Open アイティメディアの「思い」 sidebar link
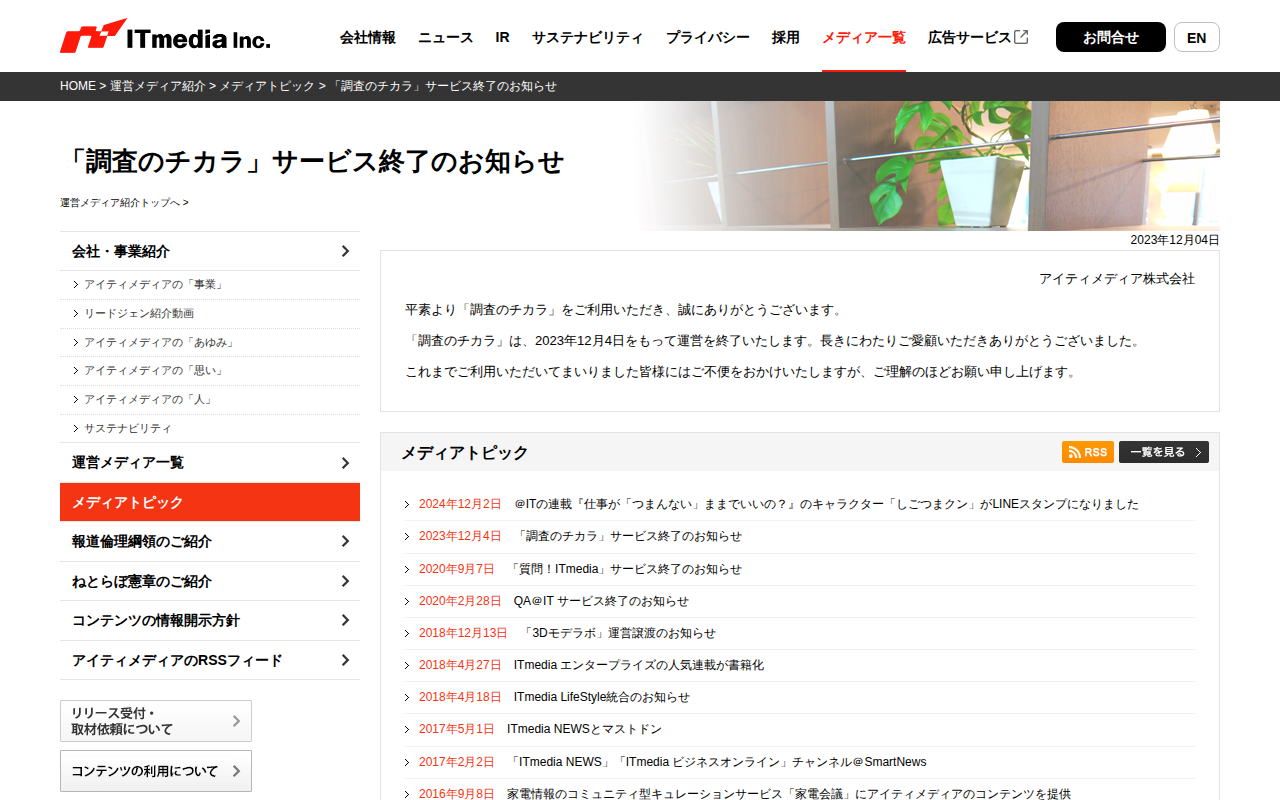1280x800 pixels. (154, 371)
